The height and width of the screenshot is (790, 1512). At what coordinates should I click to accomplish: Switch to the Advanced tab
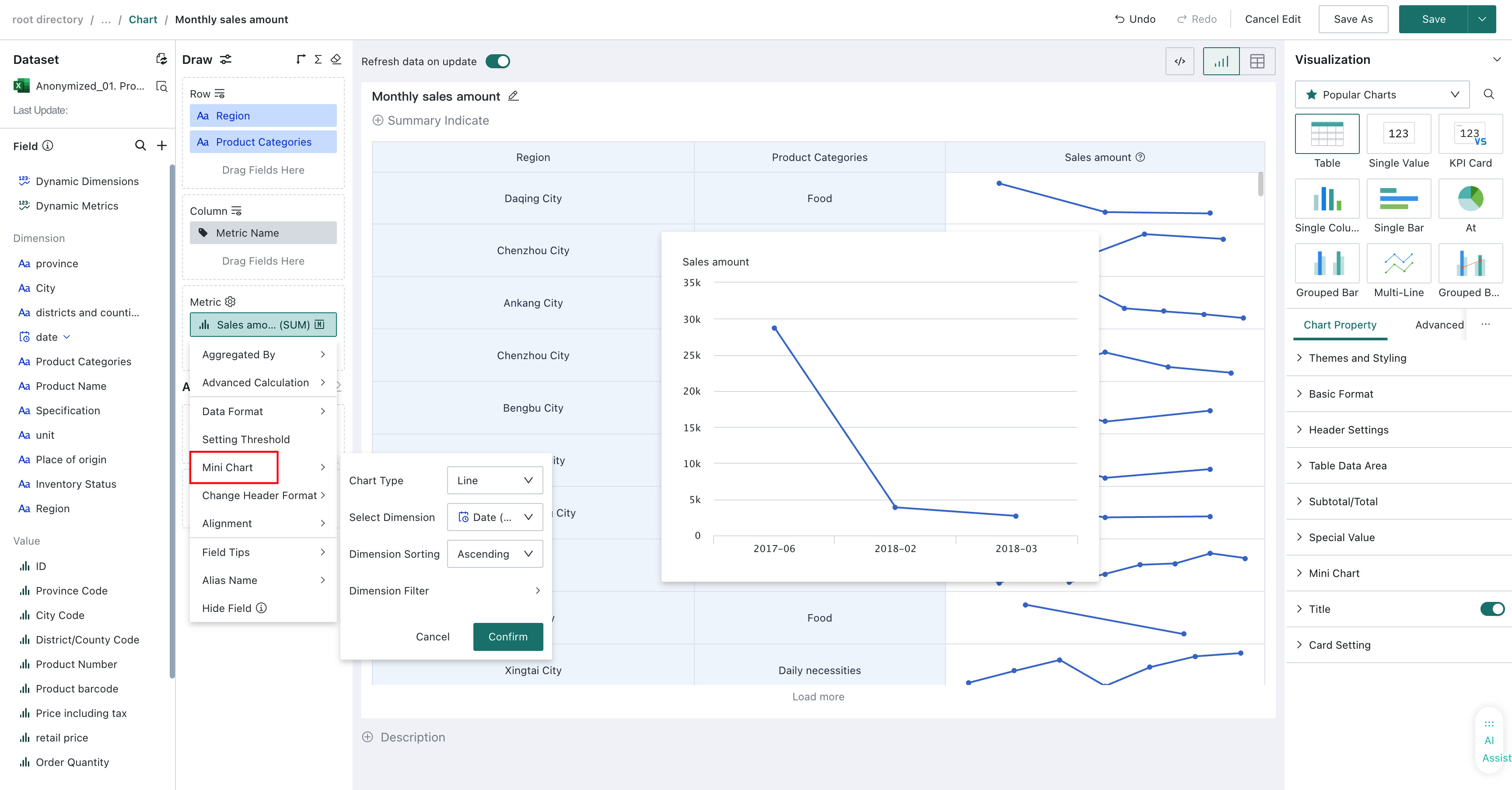[1439, 325]
